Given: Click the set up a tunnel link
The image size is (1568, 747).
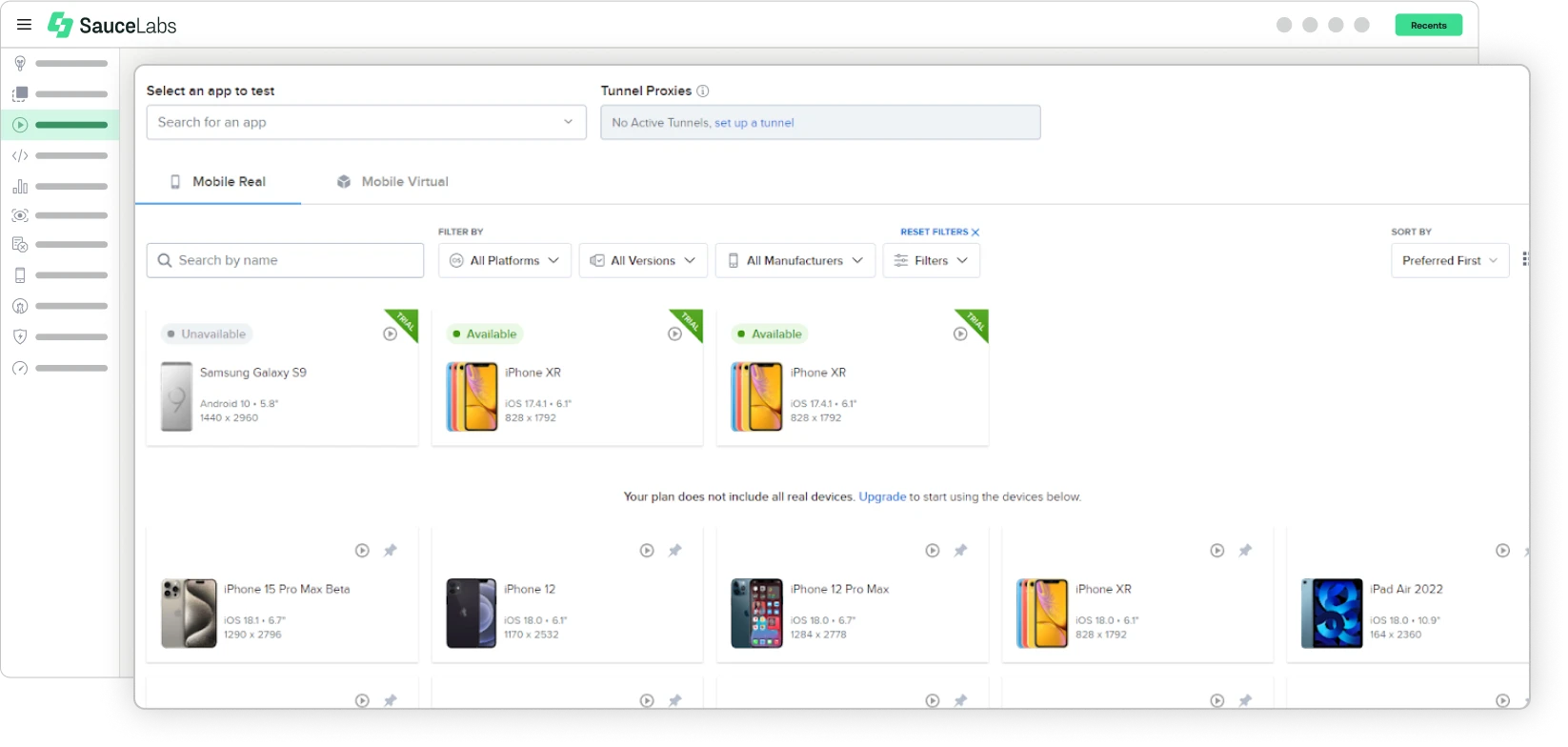Looking at the screenshot, I should tap(754, 123).
